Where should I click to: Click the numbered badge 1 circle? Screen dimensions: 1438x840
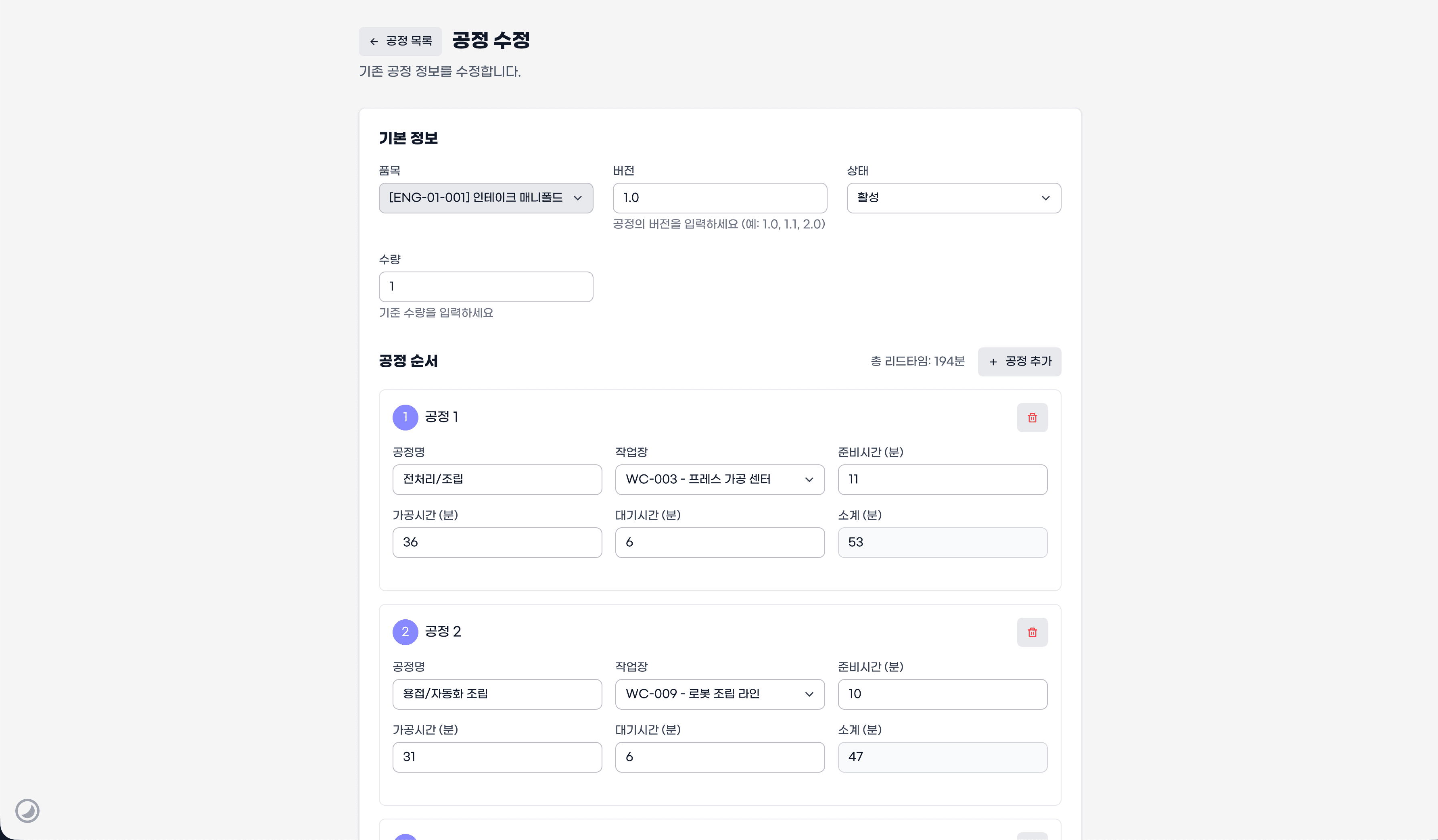click(x=405, y=417)
